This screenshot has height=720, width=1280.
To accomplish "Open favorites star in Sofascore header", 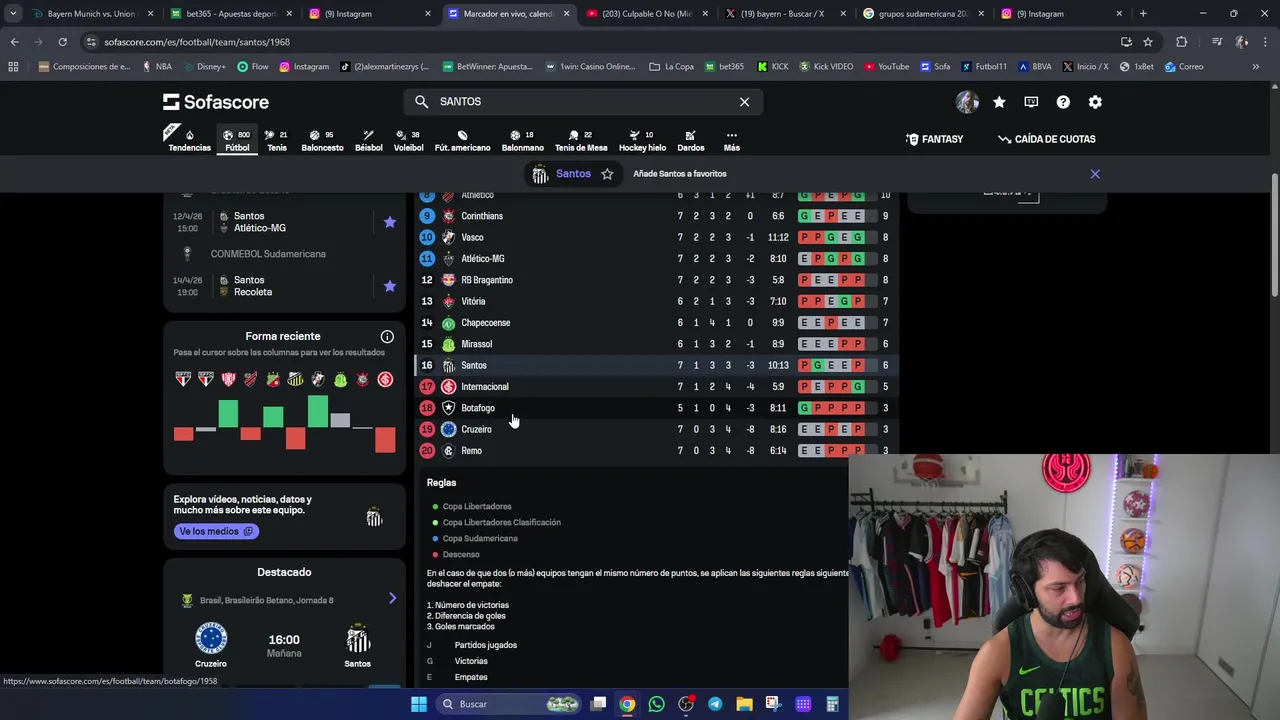I will coord(999,102).
